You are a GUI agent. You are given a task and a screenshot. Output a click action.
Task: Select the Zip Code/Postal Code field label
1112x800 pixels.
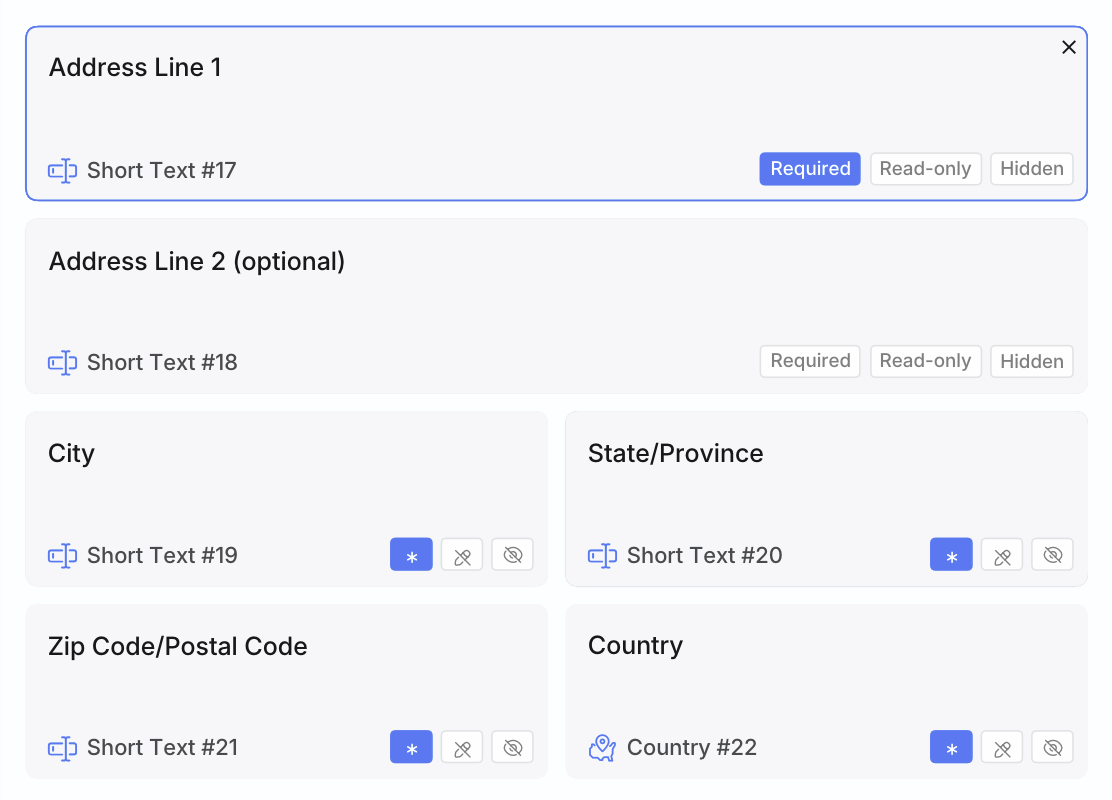point(178,646)
